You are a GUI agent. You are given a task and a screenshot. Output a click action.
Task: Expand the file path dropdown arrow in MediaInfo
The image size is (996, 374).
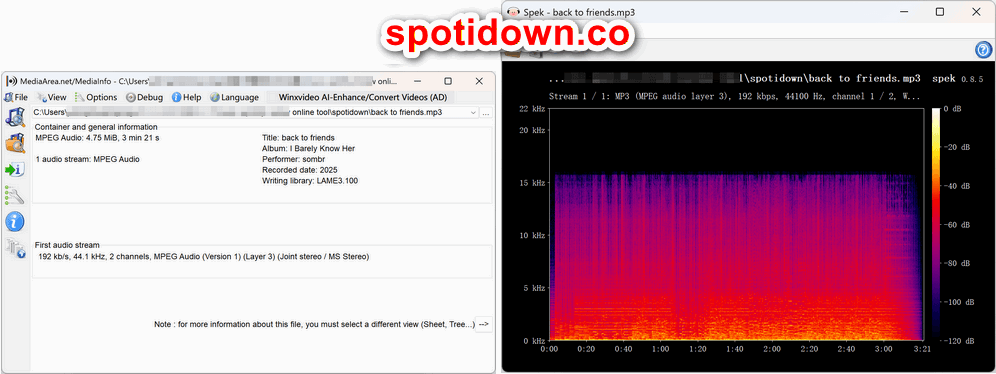pyautogui.click(x=473, y=112)
